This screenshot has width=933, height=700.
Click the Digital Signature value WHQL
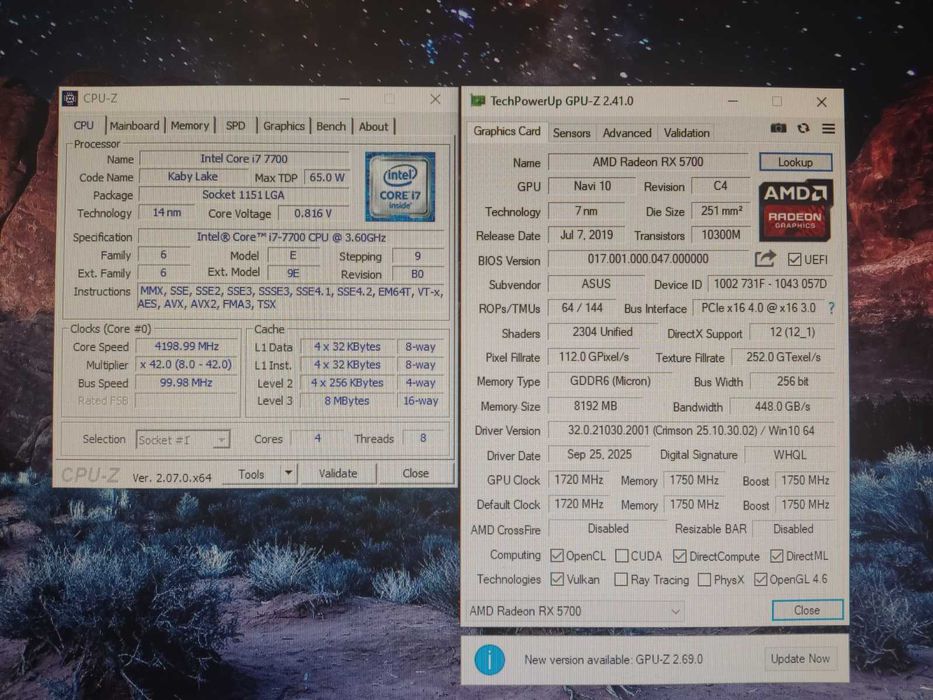point(790,455)
